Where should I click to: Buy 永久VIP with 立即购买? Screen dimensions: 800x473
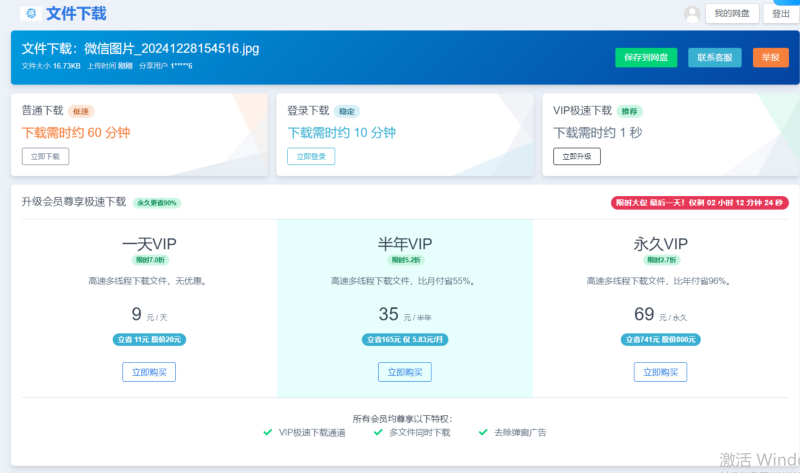pos(660,372)
